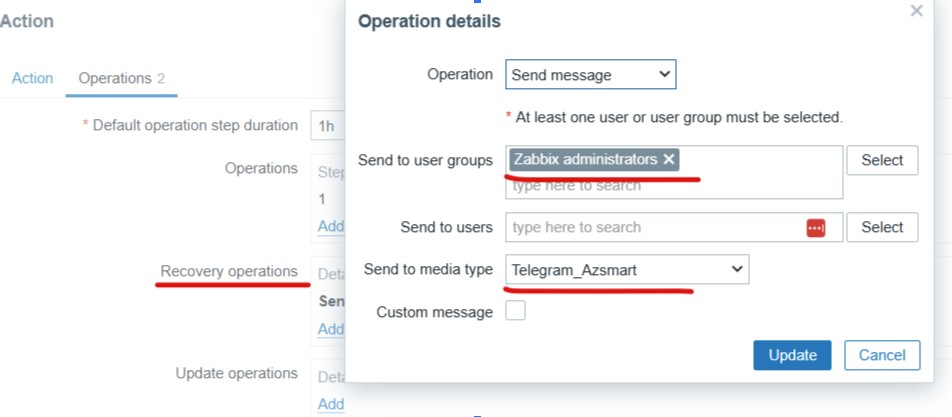The image size is (952, 417).
Task: Click the Default operation step duration field
Action: click(326, 126)
